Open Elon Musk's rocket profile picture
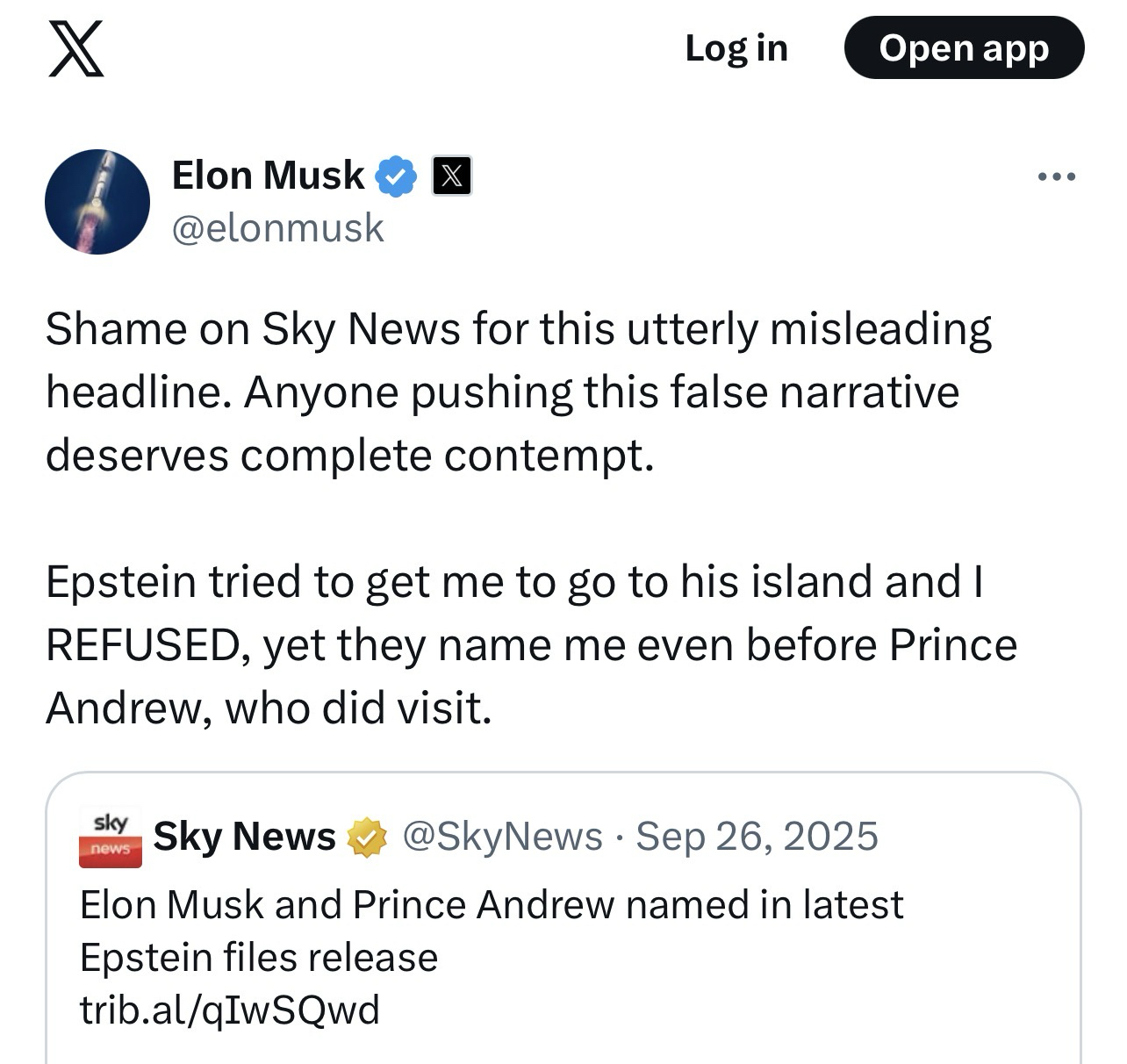Image resolution: width=1127 pixels, height=1064 pixels. (97, 201)
